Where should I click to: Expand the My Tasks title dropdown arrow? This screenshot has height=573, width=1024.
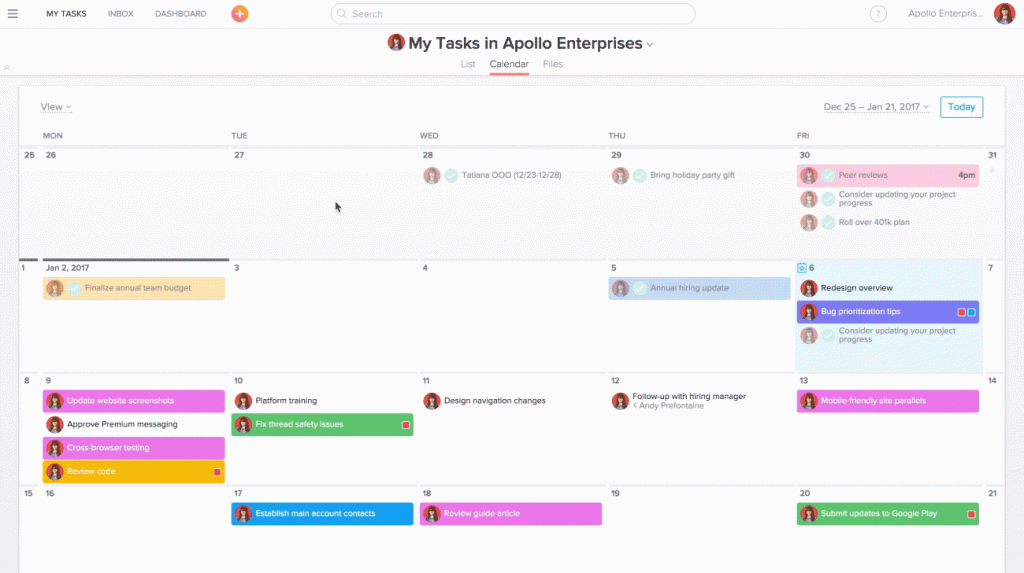[650, 44]
